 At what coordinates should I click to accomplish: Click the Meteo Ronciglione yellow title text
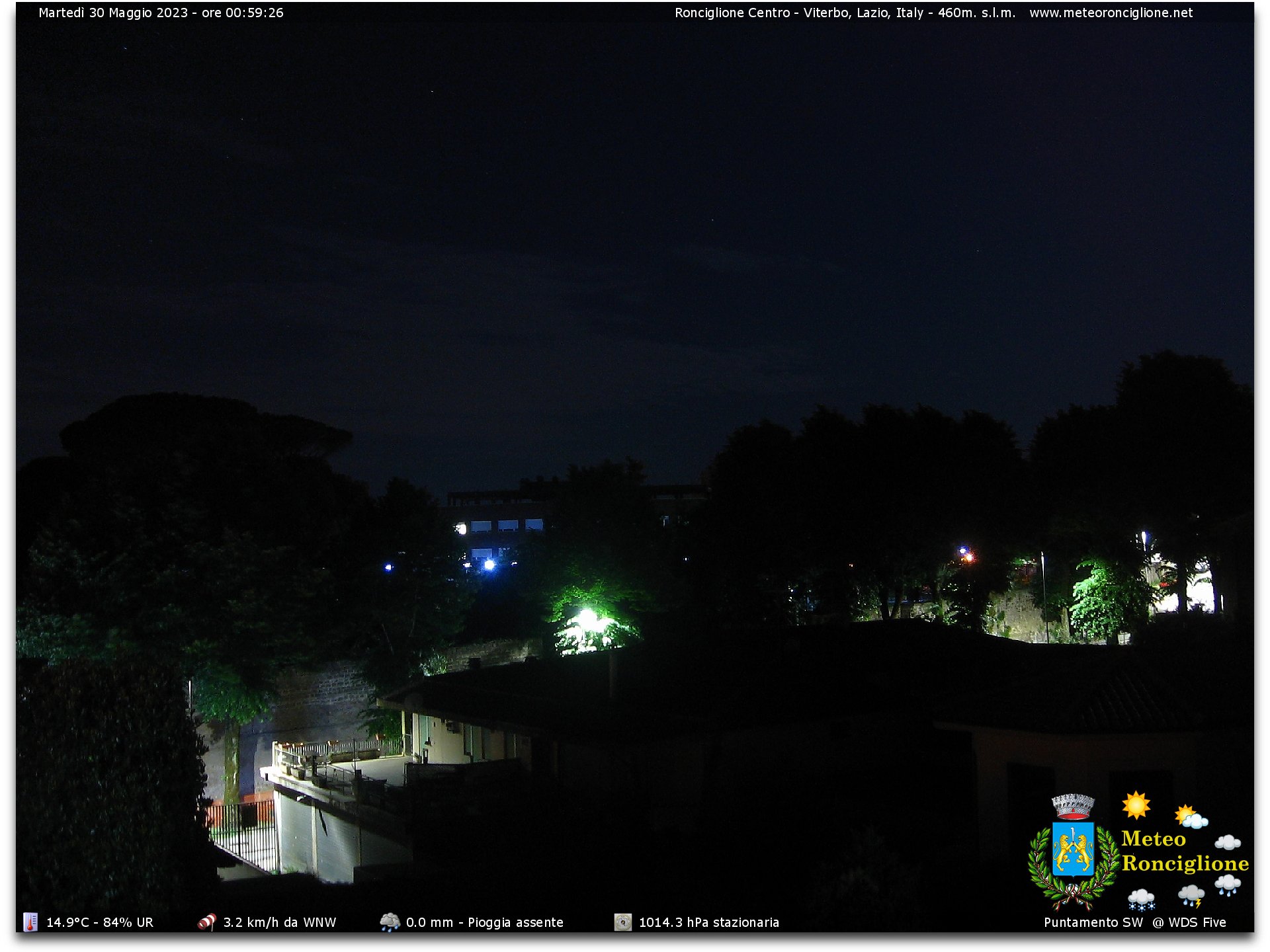(1185, 851)
